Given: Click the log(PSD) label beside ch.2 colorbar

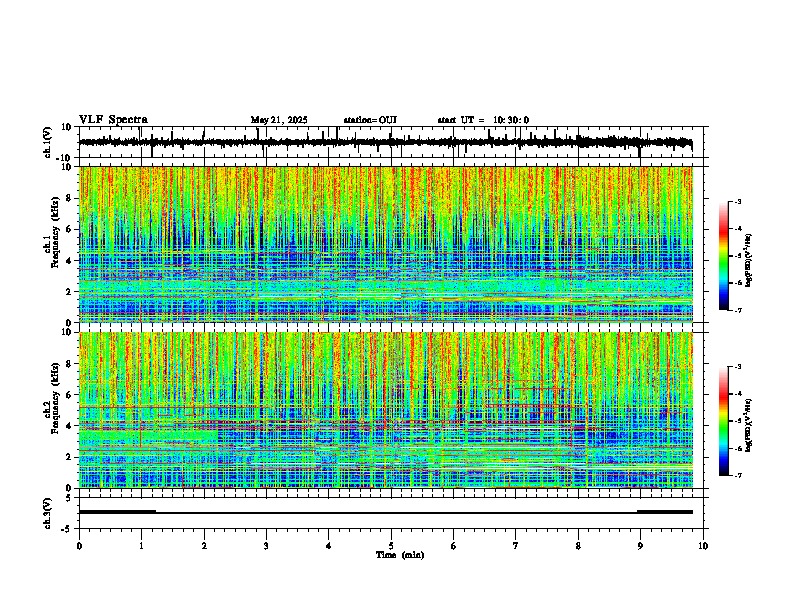Looking at the screenshot, I should pos(748,425).
